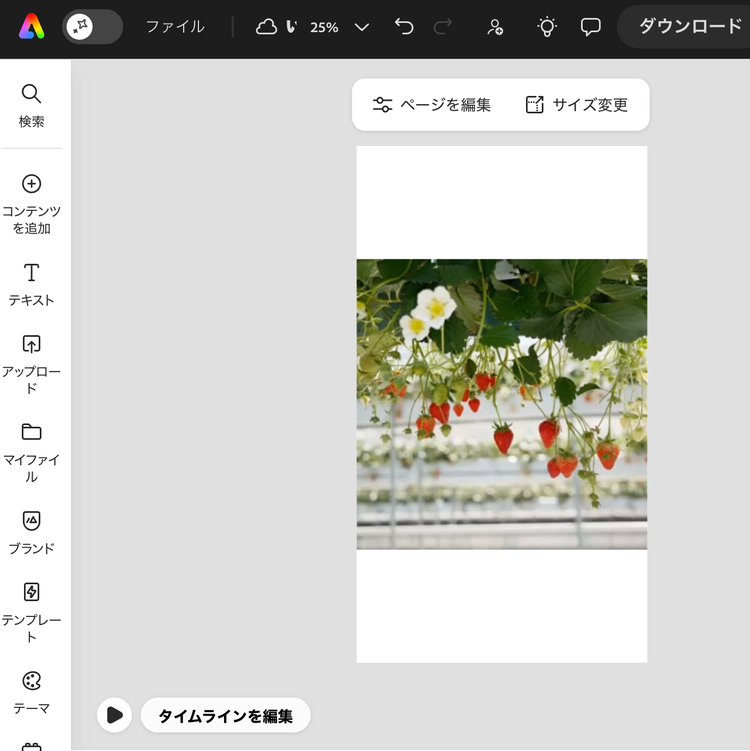Undo the last action

click(404, 27)
